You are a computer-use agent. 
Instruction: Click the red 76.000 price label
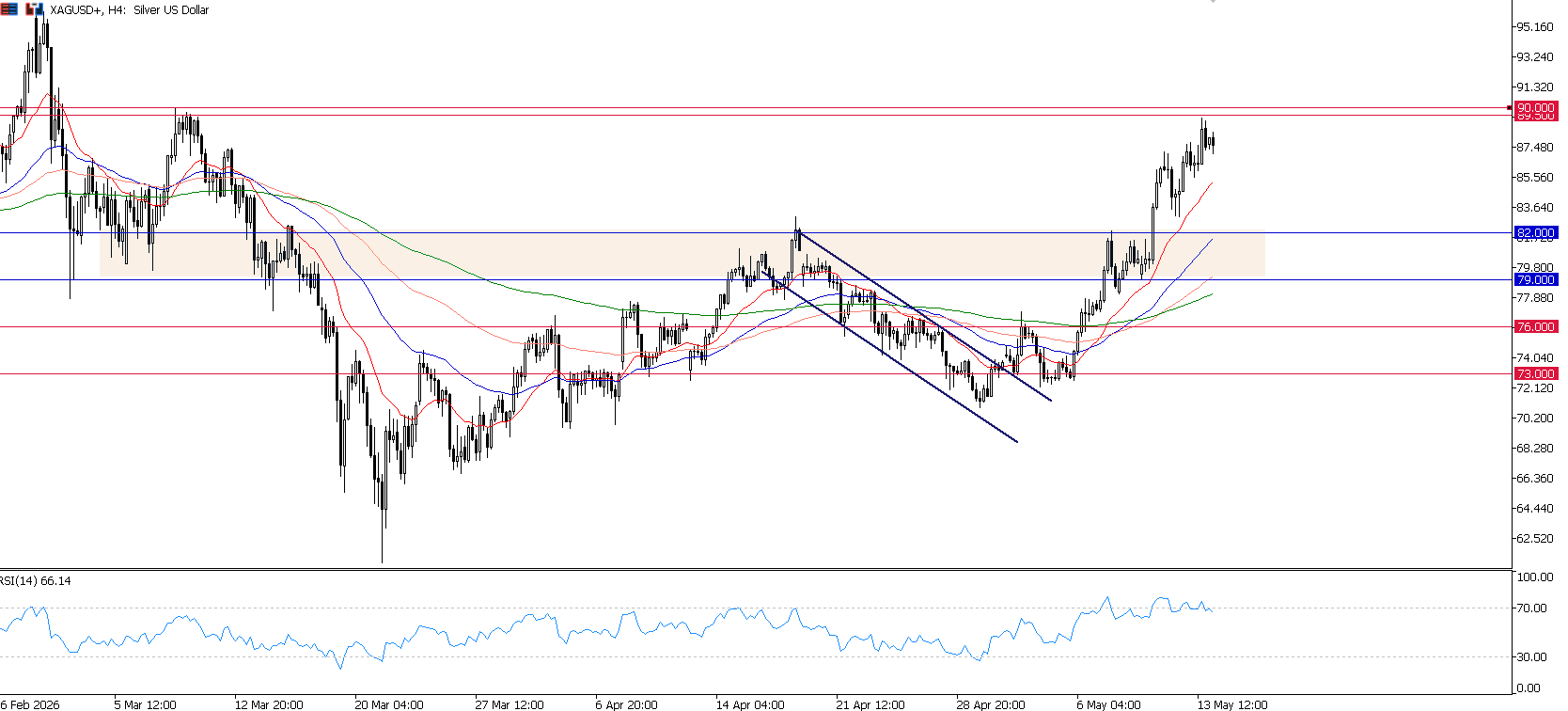click(1535, 326)
